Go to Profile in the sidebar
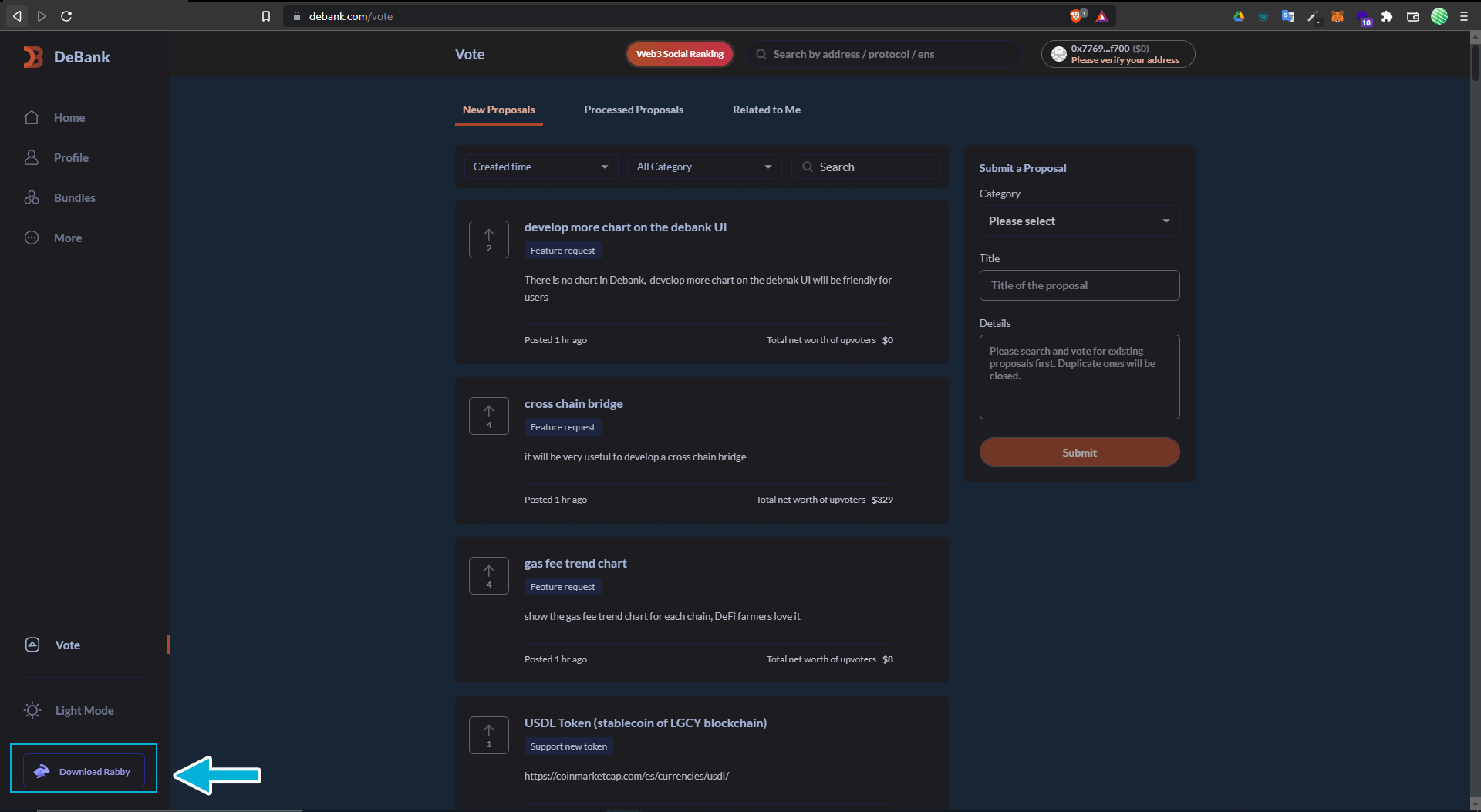 click(70, 158)
